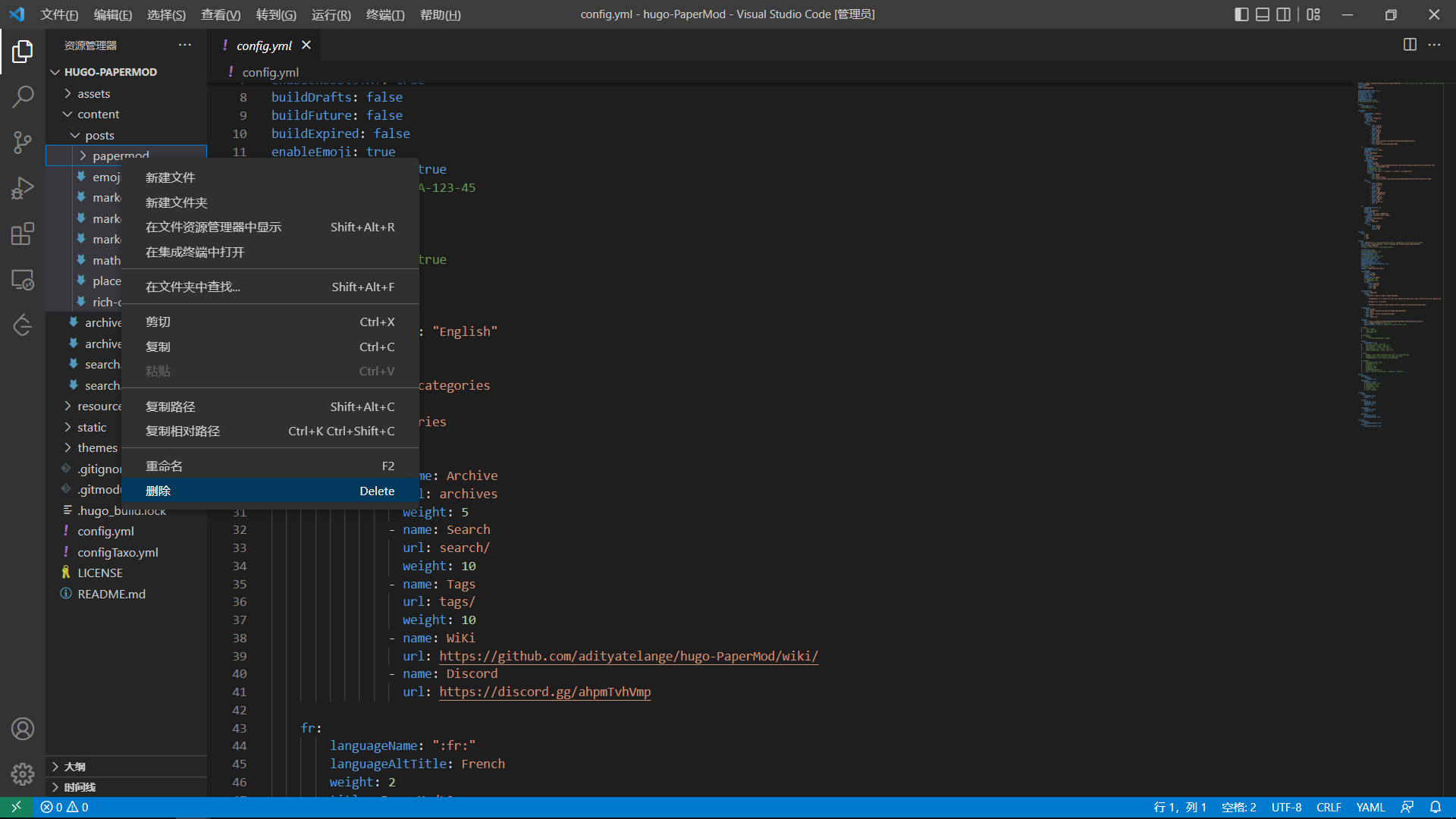Open the Manage gear icon
Image resolution: width=1456 pixels, height=819 pixels.
click(x=23, y=773)
